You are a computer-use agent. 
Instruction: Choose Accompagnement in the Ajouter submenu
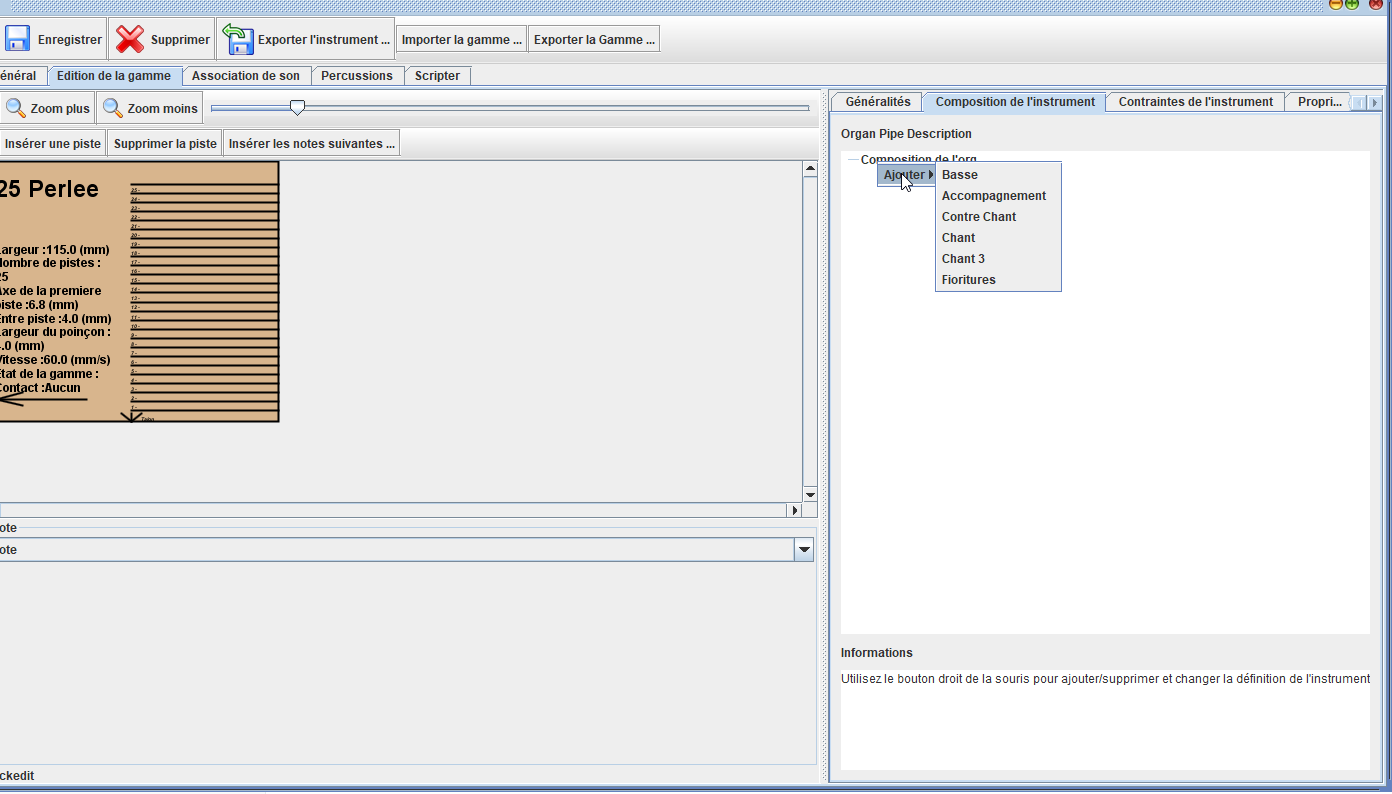[993, 196]
